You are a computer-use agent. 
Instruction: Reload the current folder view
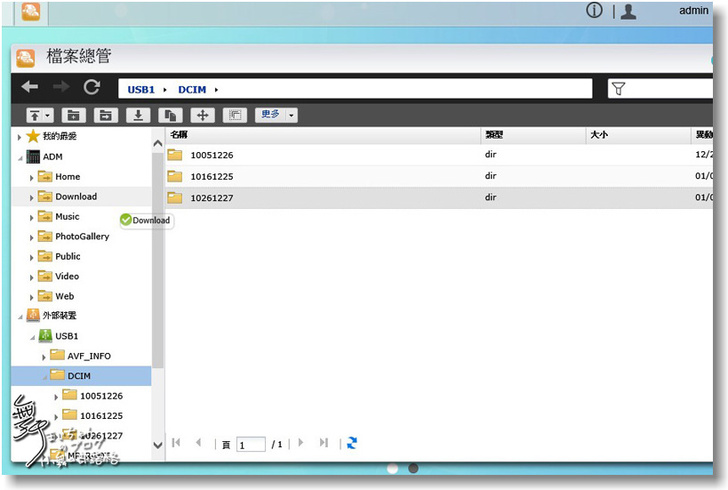pos(91,86)
